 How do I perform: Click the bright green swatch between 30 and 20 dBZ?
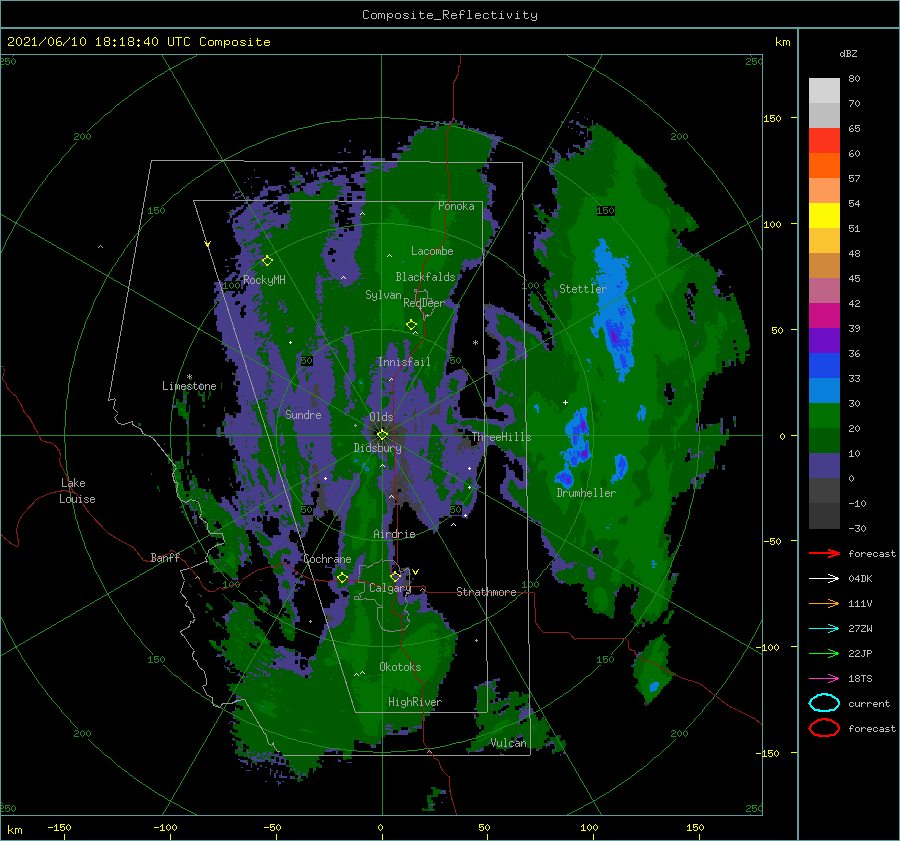[824, 416]
